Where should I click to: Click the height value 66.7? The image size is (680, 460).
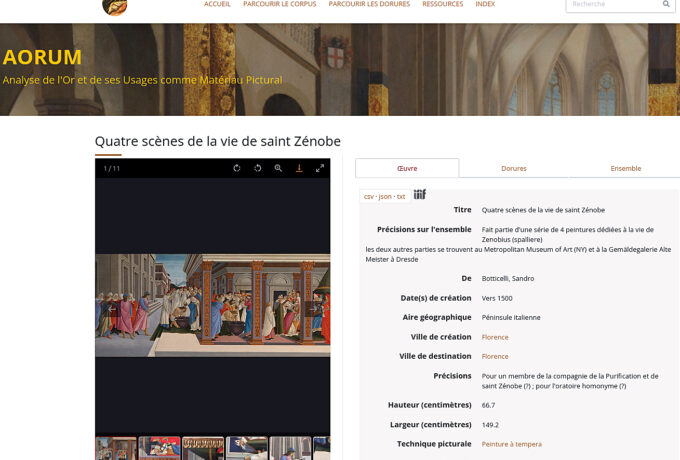coord(488,405)
